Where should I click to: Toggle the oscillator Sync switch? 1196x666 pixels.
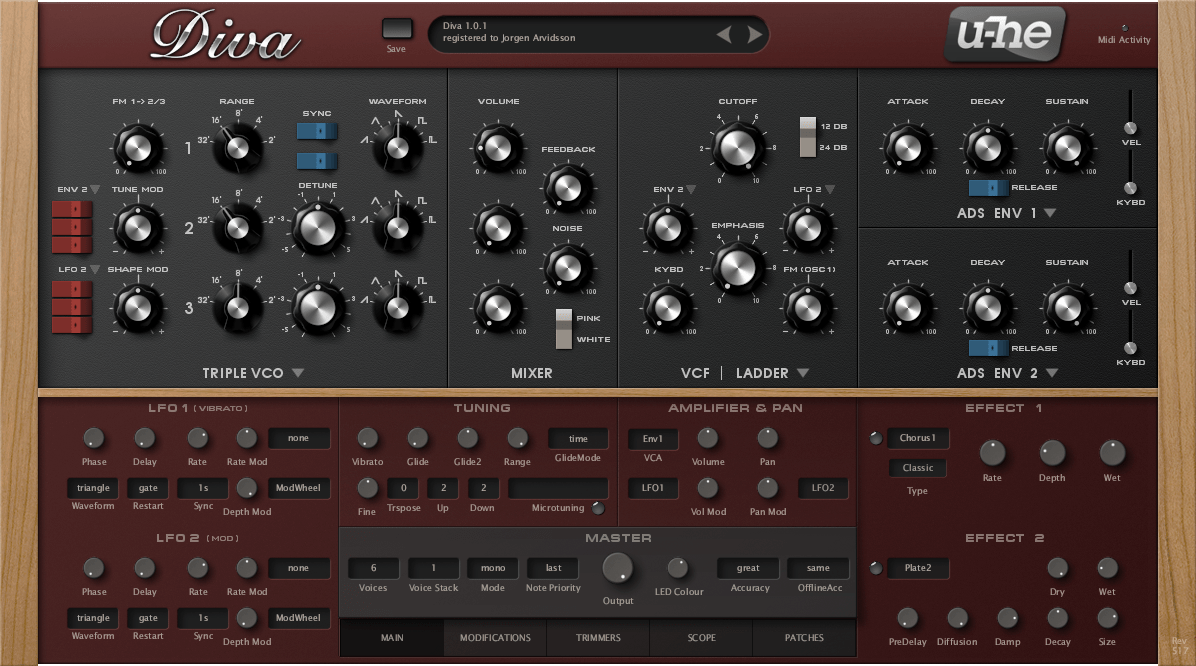tap(318, 131)
